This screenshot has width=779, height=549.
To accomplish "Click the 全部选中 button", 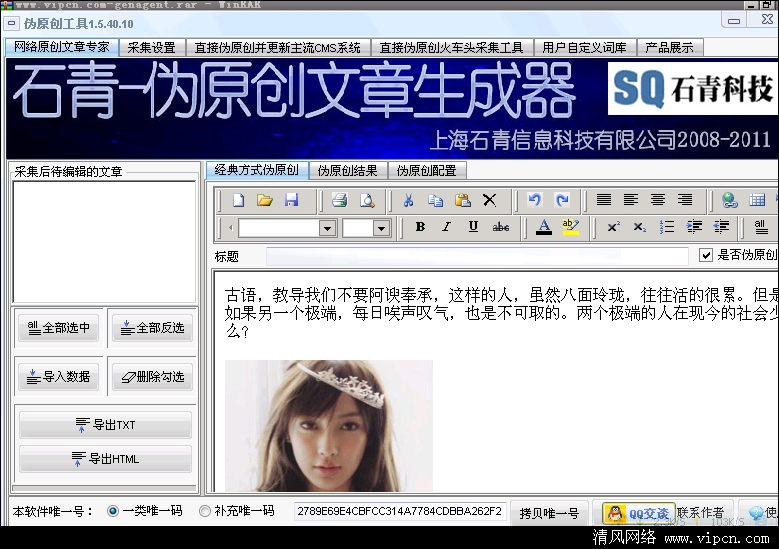I will [x=59, y=328].
